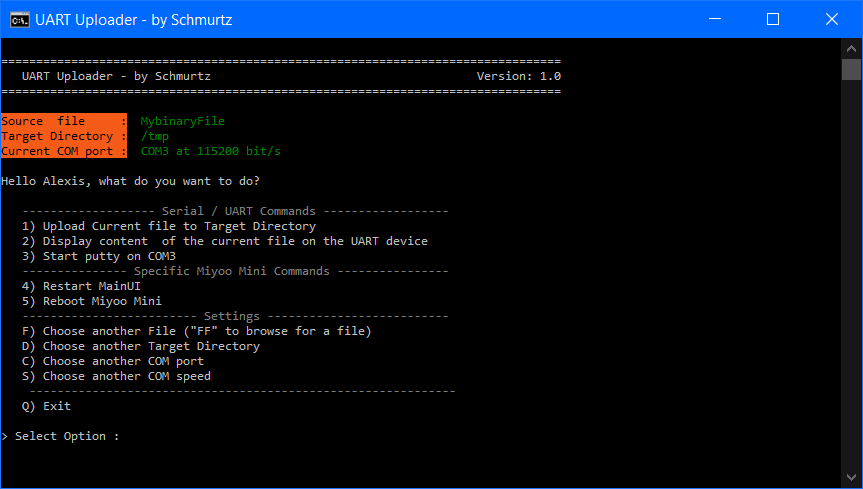Image resolution: width=863 pixels, height=489 pixels.
Task: Click the vertical scrollbar thumb
Action: point(851,69)
